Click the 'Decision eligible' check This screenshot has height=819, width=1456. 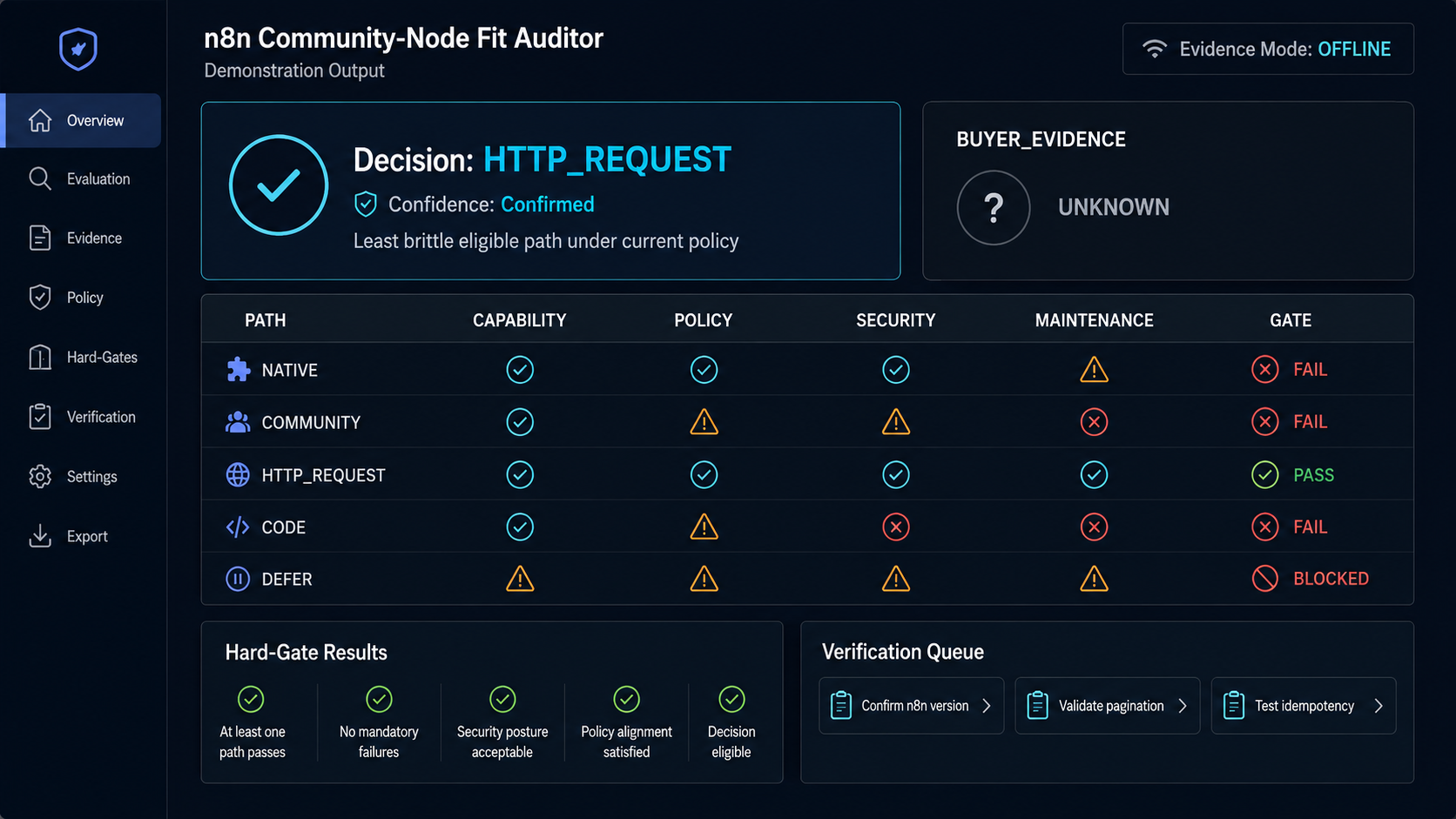[731, 699]
